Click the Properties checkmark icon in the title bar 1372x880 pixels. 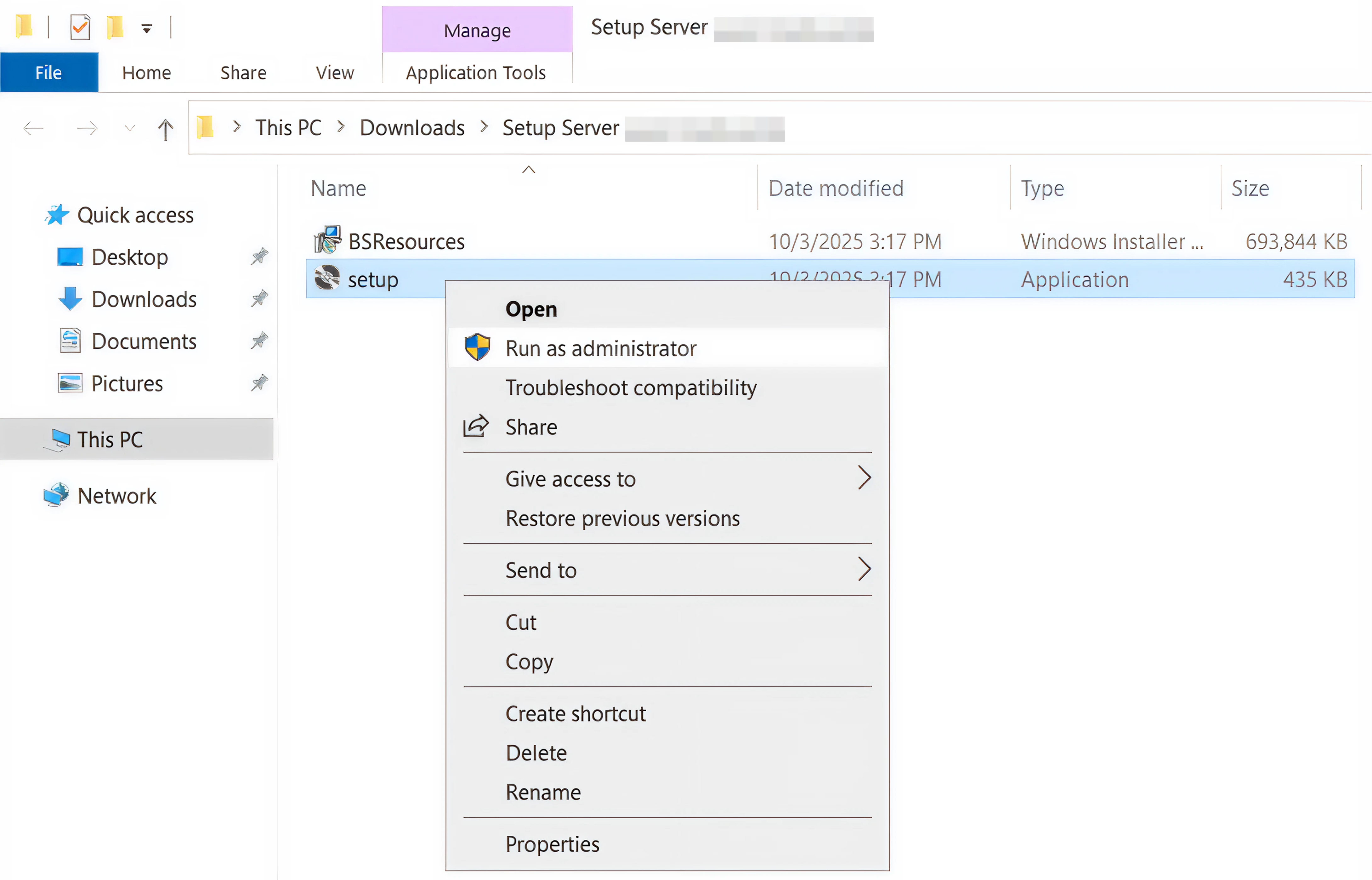point(80,27)
